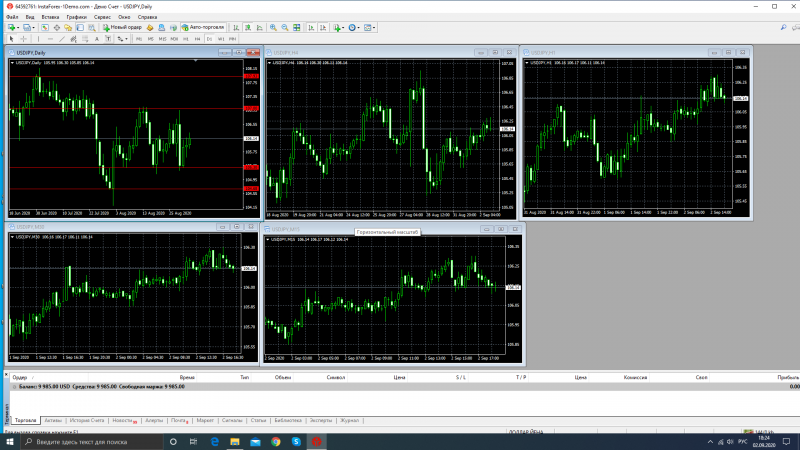The width and height of the screenshot is (800, 450).
Task: Switch timeframe to M30
Action: tap(174, 39)
